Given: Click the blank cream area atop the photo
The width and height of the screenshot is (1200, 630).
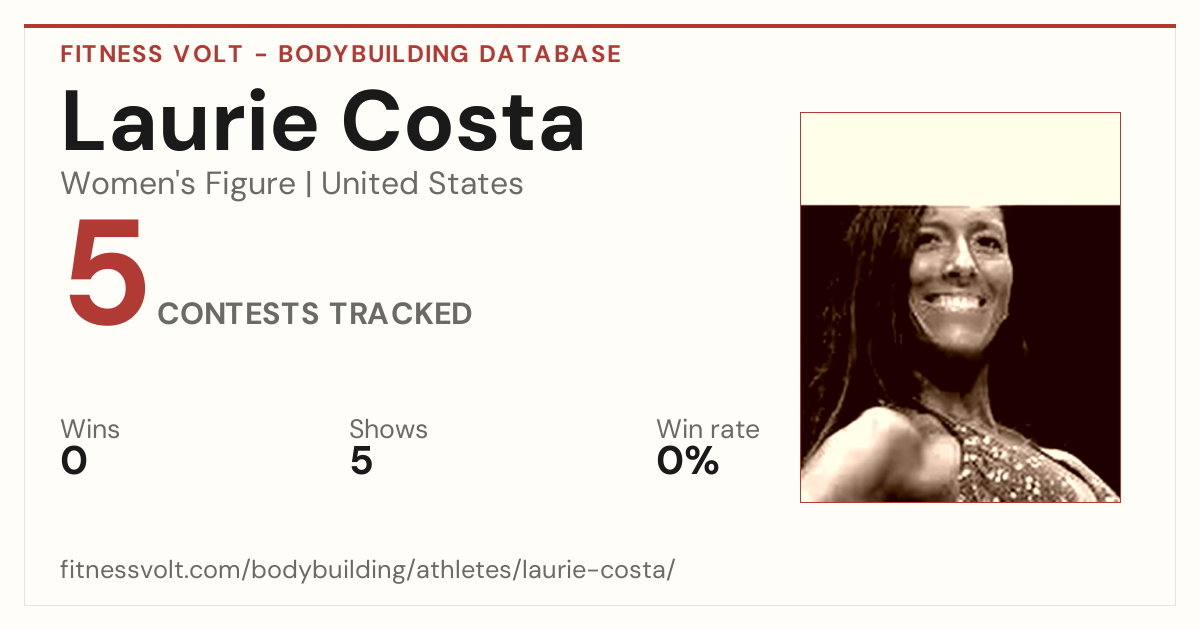Looking at the screenshot, I should click(960, 159).
